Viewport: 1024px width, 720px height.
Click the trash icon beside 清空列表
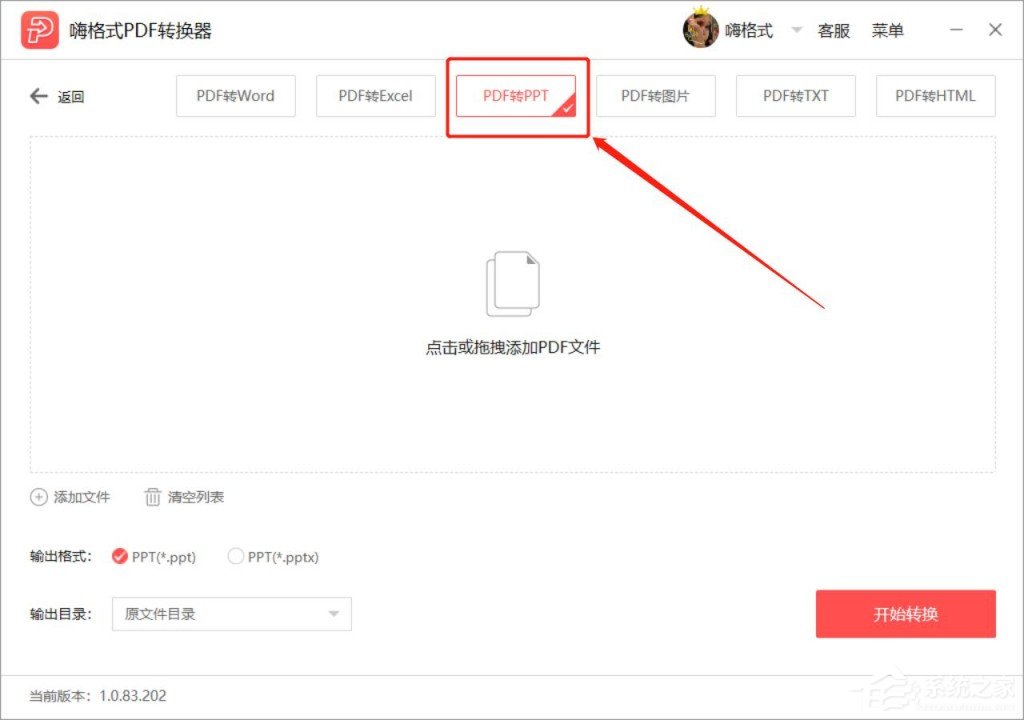coord(152,497)
